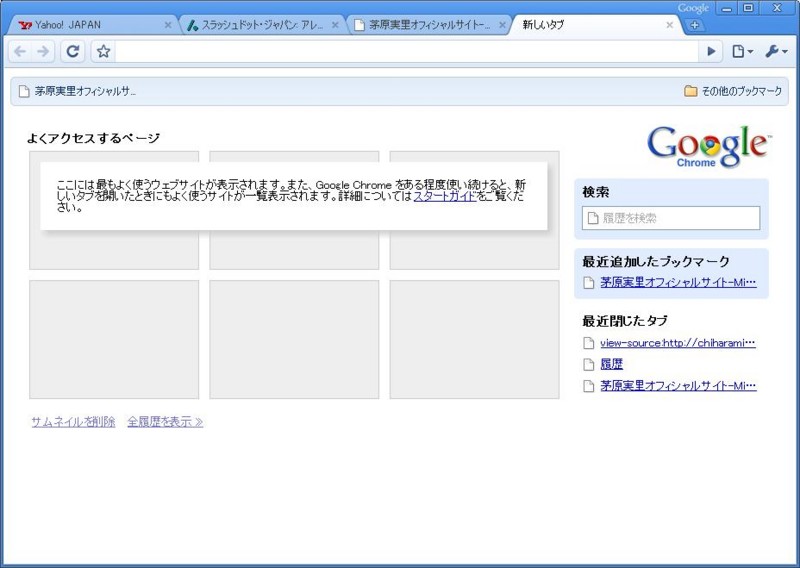Minimize the Chrome window
Viewport: 800px width, 568px height.
click(727, 8)
